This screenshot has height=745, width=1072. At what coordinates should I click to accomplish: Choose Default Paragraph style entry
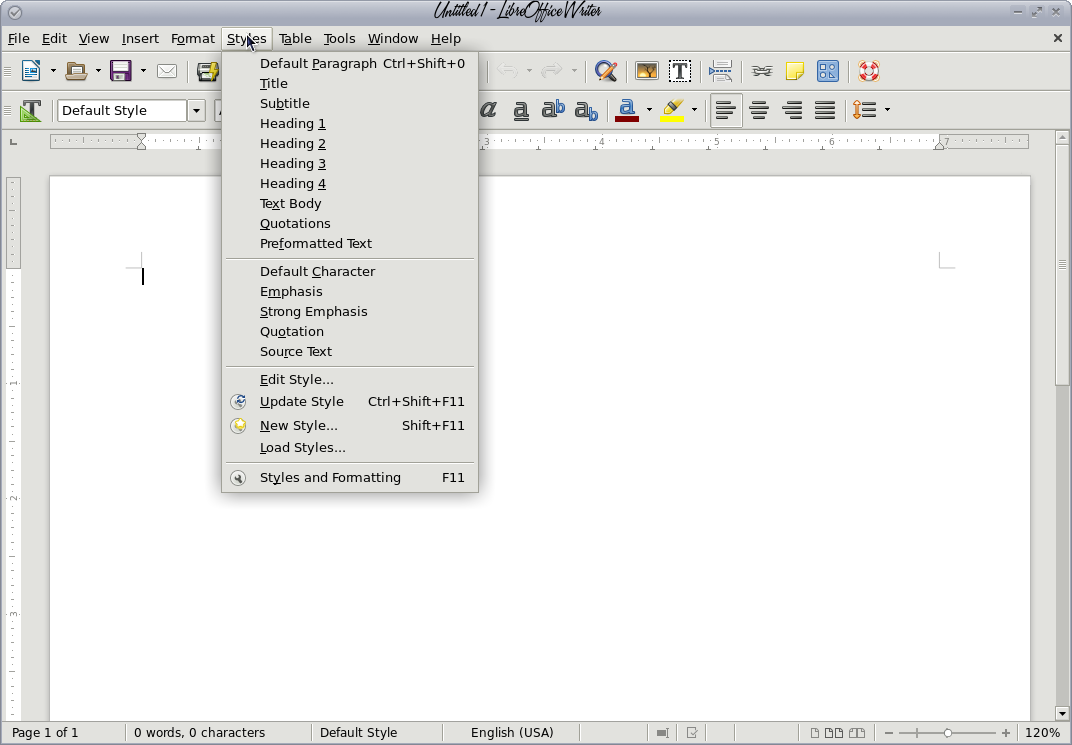pos(350,64)
